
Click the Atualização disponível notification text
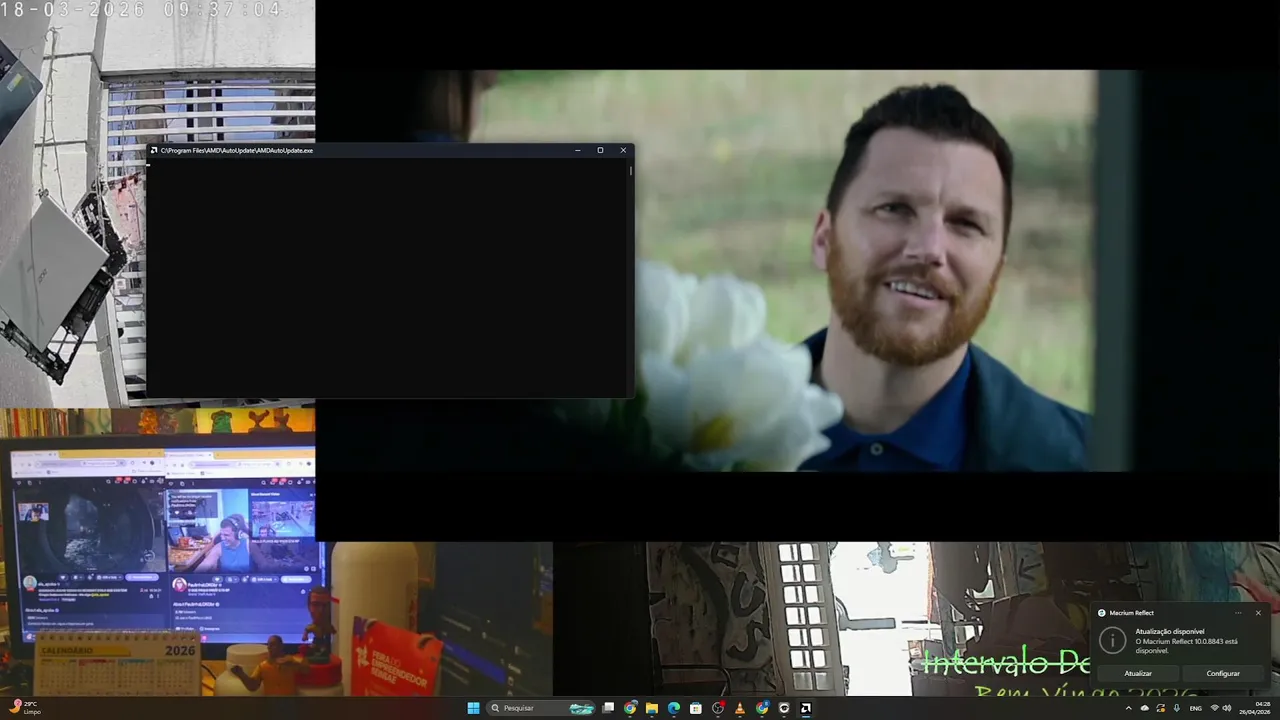pos(1170,632)
